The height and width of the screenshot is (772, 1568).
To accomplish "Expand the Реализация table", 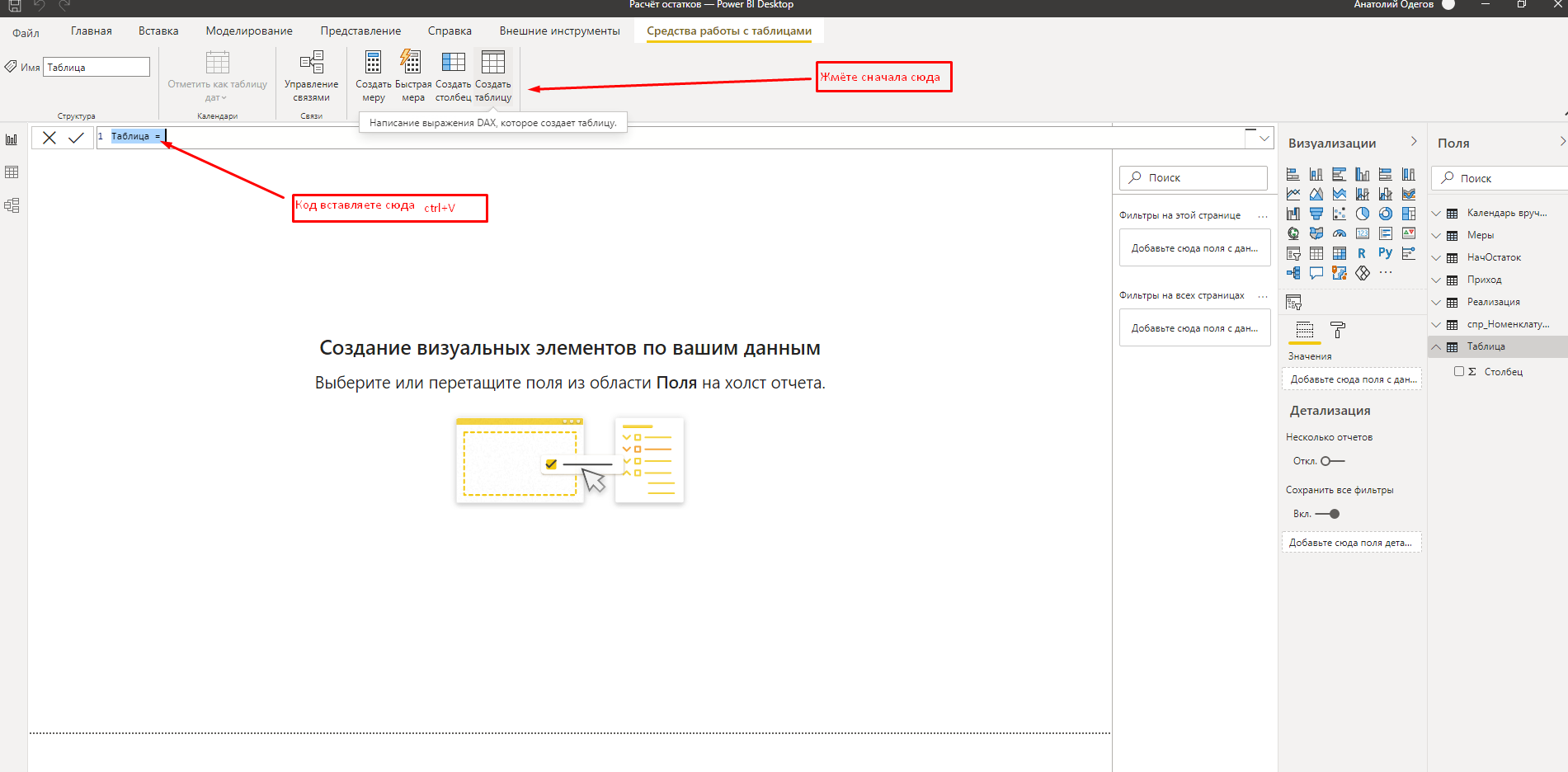I will tap(1436, 302).
